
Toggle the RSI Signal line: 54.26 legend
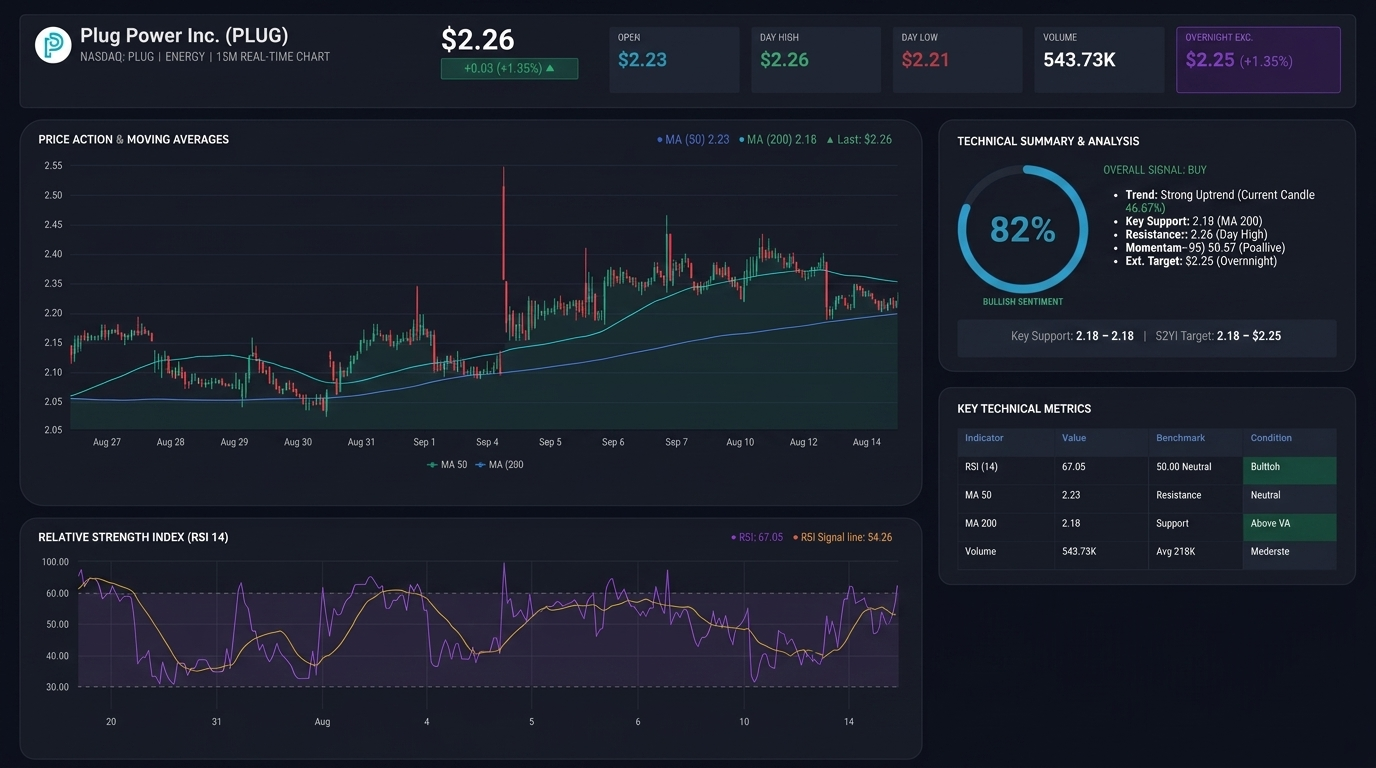[x=842, y=538]
